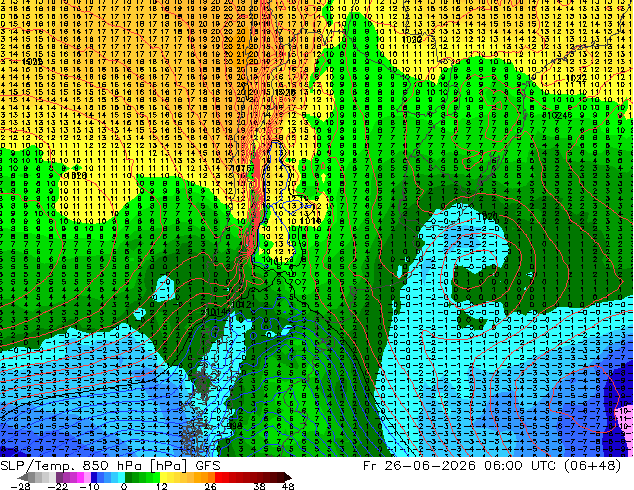
Task: Click the '12' color scale label
Action: [162, 486]
